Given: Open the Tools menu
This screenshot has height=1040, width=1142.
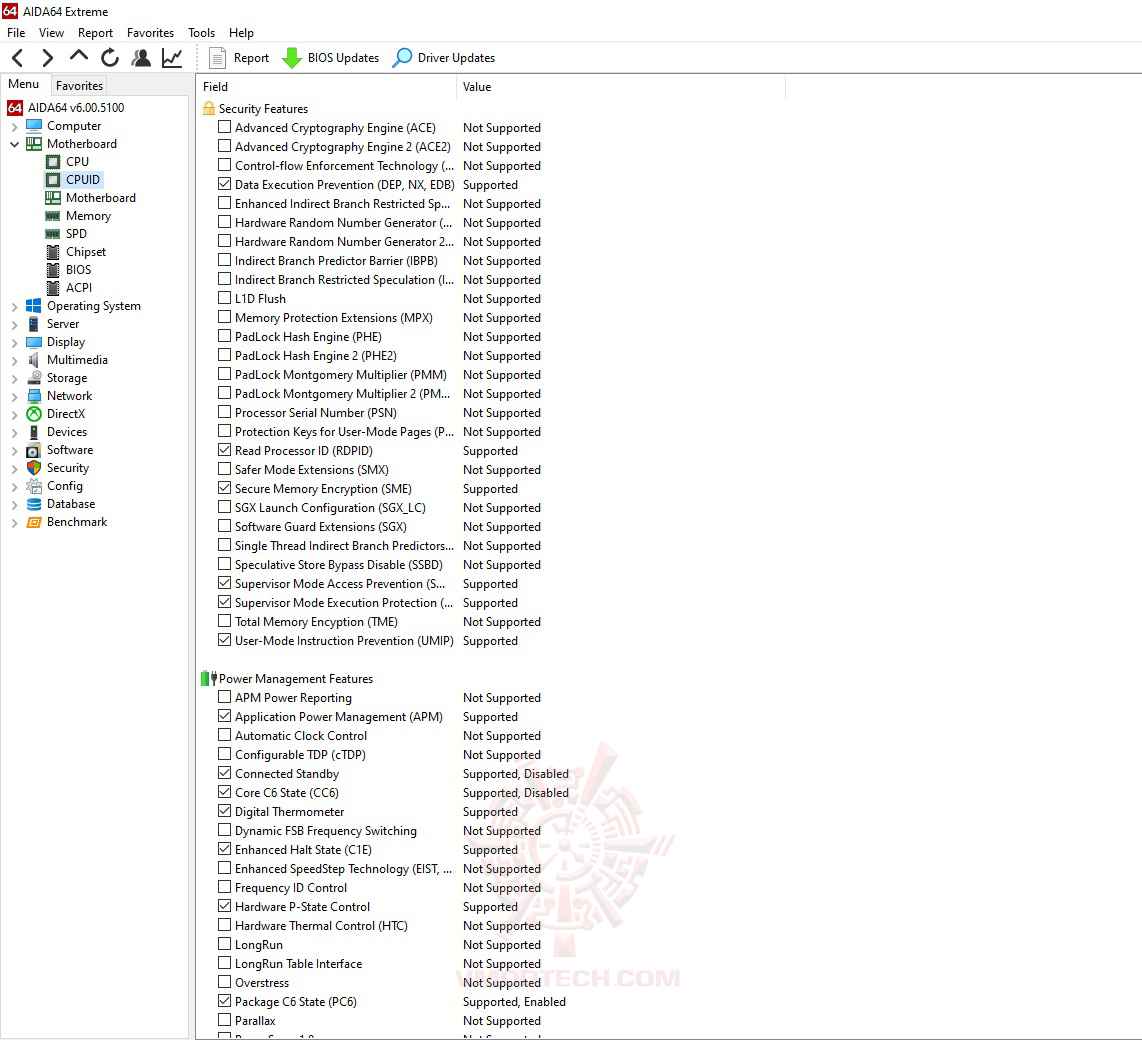Looking at the screenshot, I should click(201, 33).
